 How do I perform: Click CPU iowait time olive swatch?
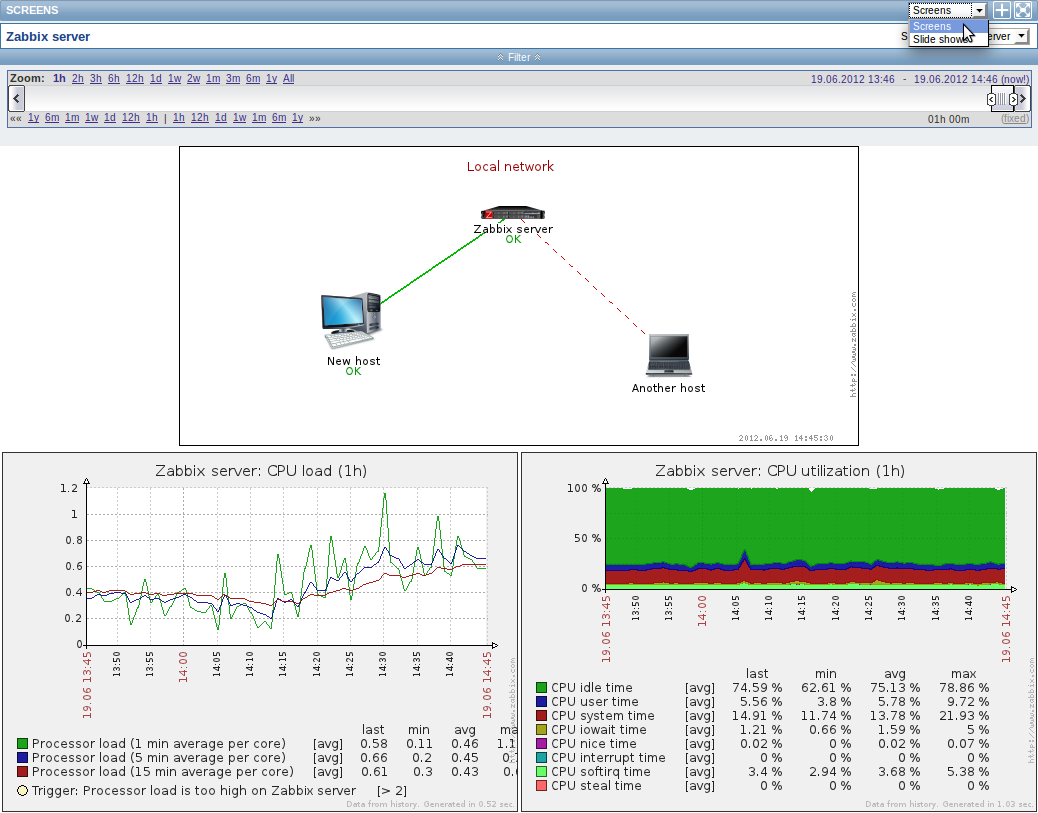[542, 730]
